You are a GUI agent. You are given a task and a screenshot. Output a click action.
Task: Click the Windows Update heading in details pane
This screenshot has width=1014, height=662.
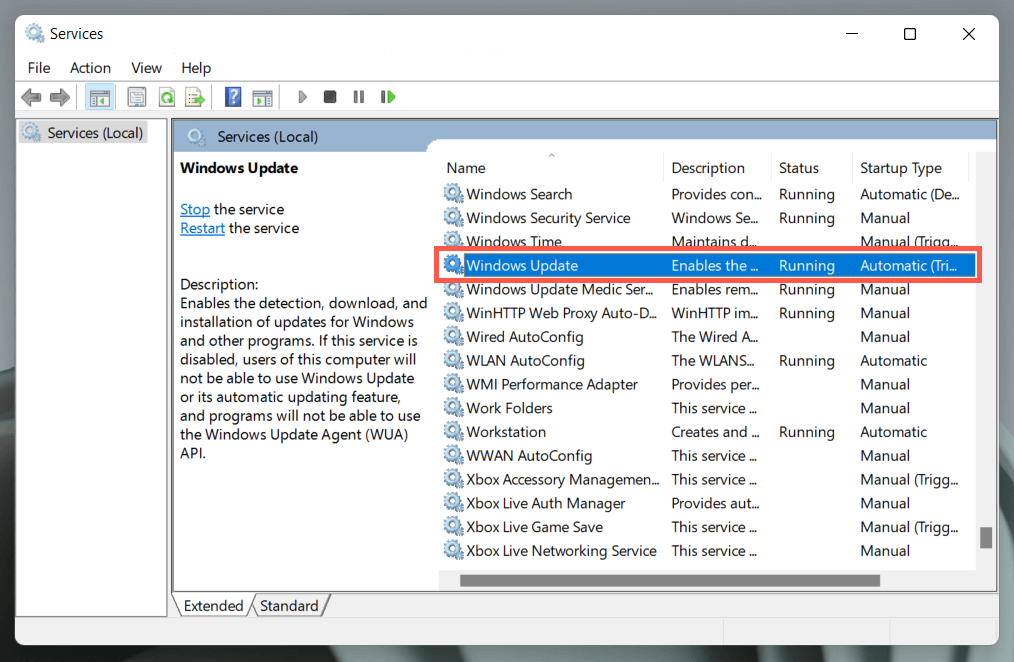pyautogui.click(x=239, y=168)
